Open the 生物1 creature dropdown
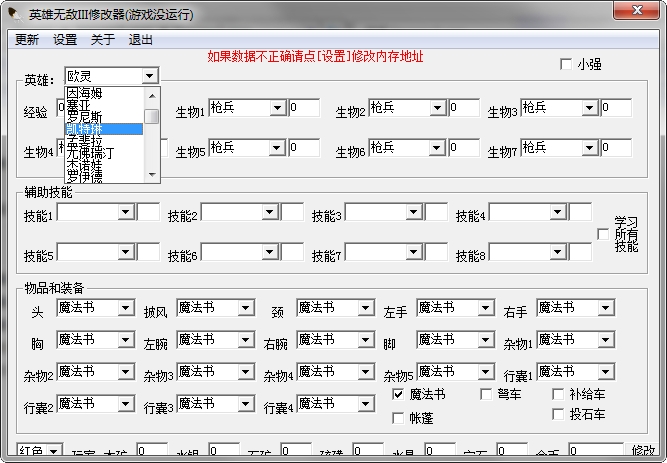Viewport: 667px width, 463px height. click(x=277, y=108)
